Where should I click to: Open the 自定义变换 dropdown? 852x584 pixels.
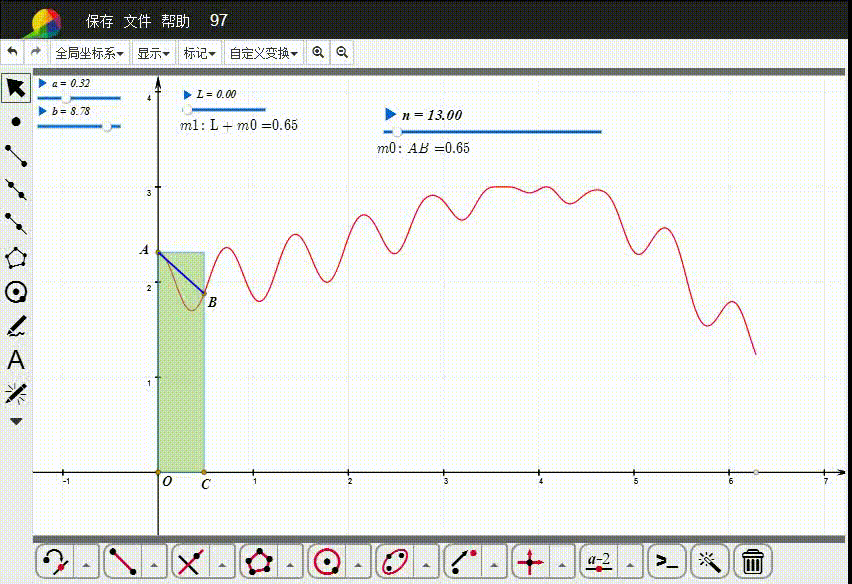(x=264, y=53)
